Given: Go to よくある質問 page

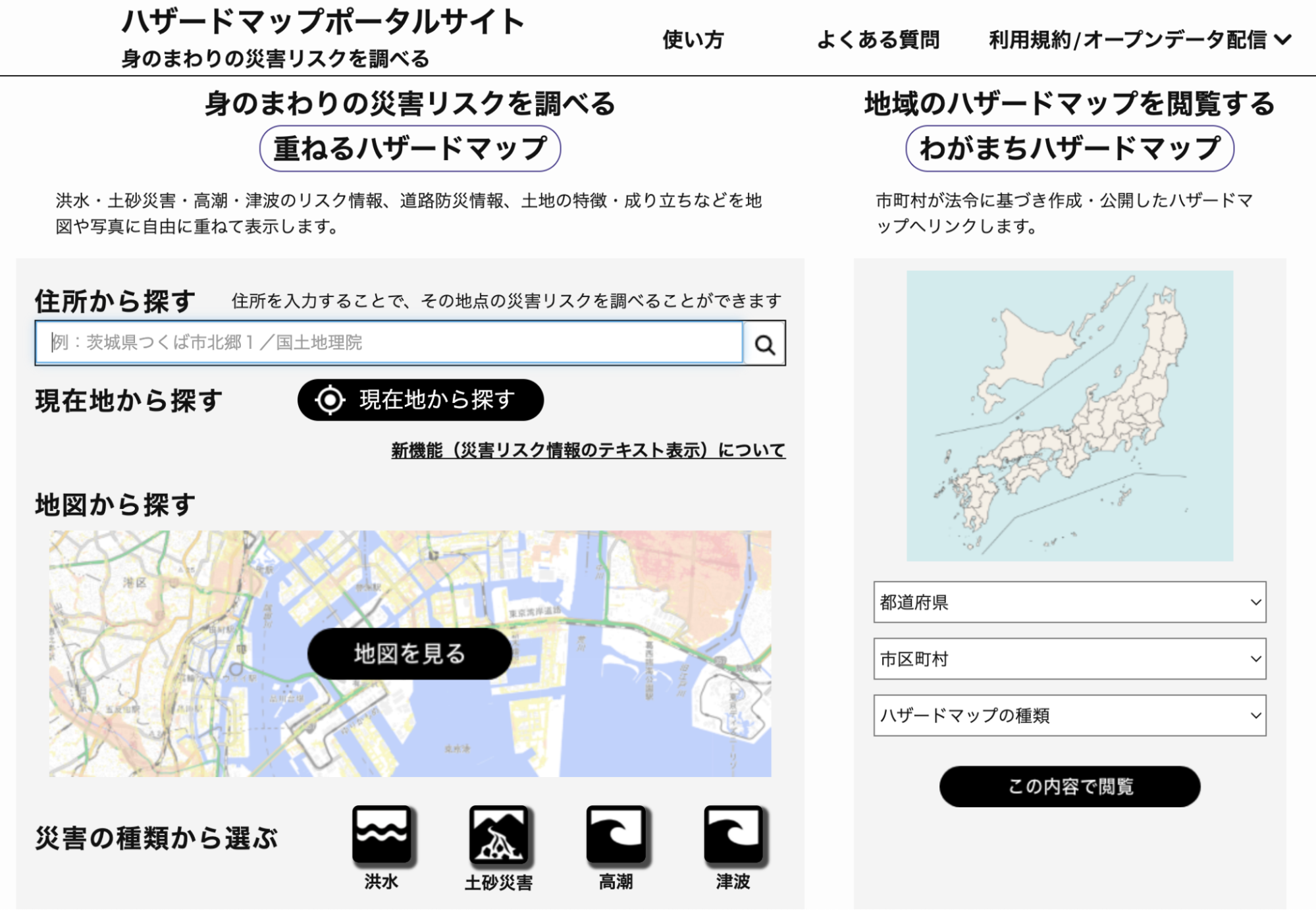Looking at the screenshot, I should coord(878,40).
